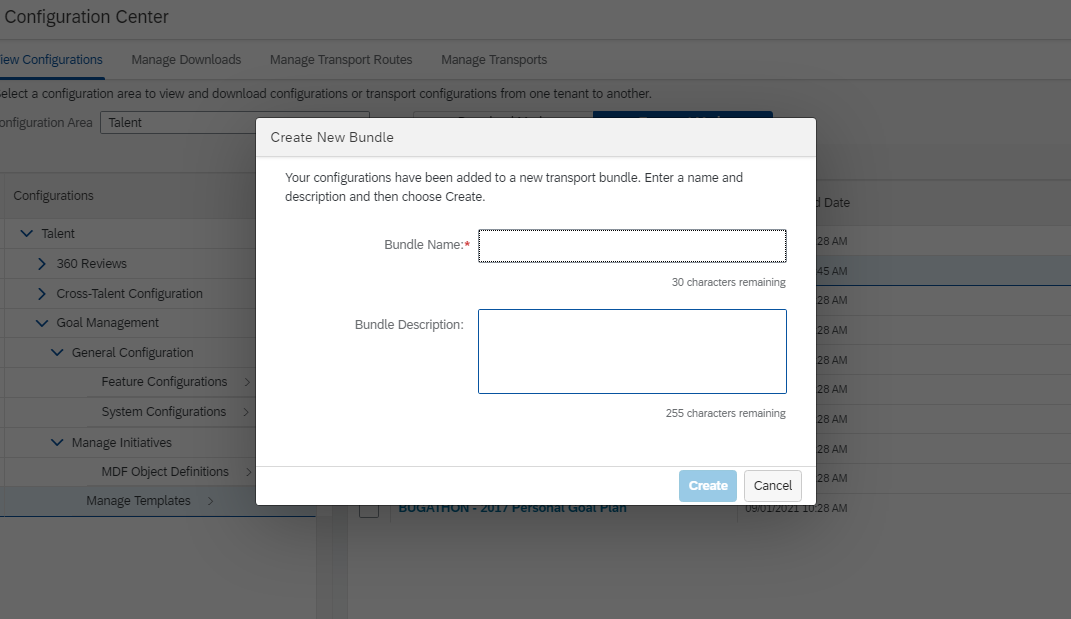The width and height of the screenshot is (1071, 619).
Task: Click the Bundle Description text area
Action: [632, 351]
